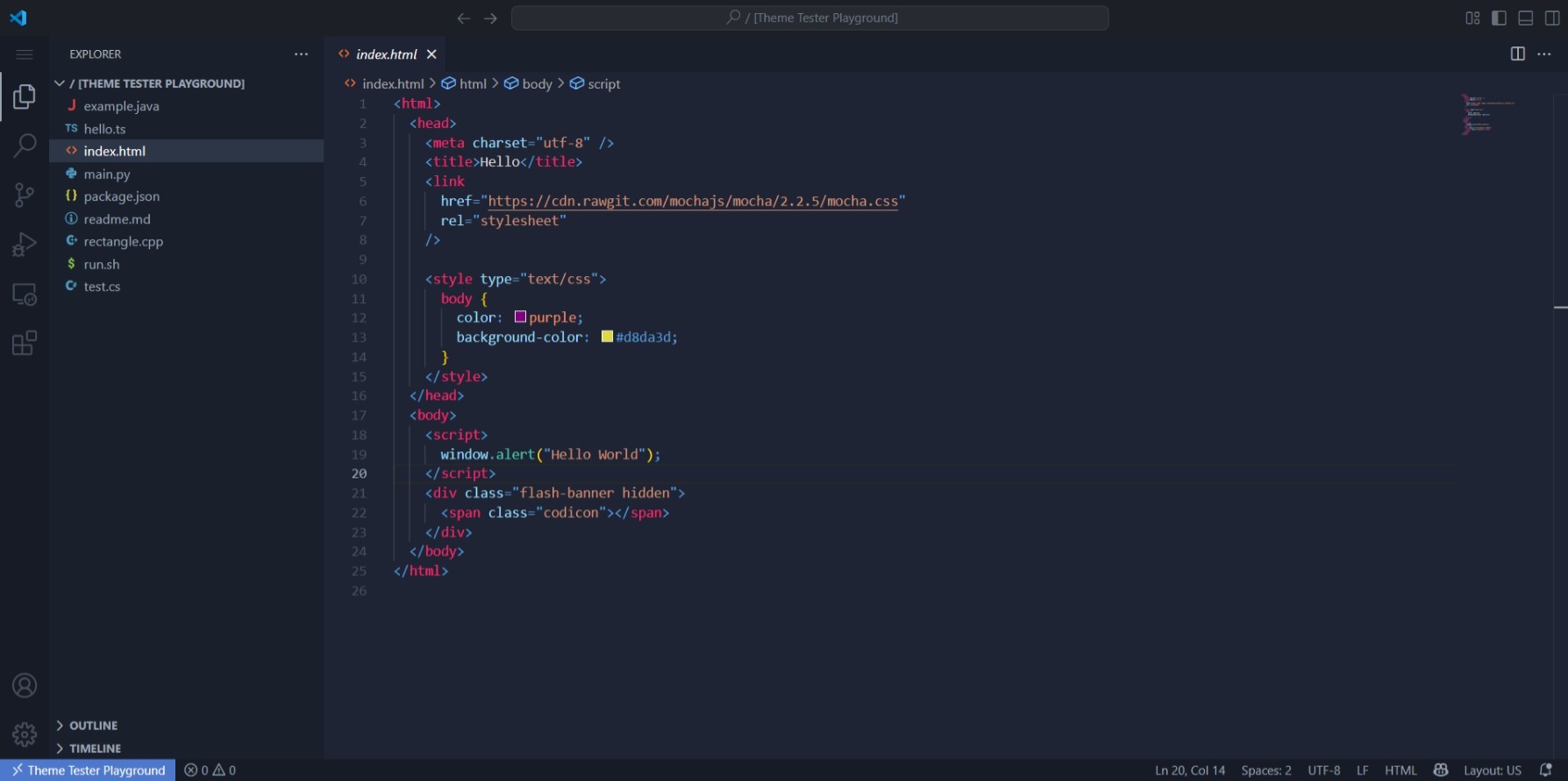Click the command center search box
The width and height of the screenshot is (1568, 781).
tap(810, 18)
